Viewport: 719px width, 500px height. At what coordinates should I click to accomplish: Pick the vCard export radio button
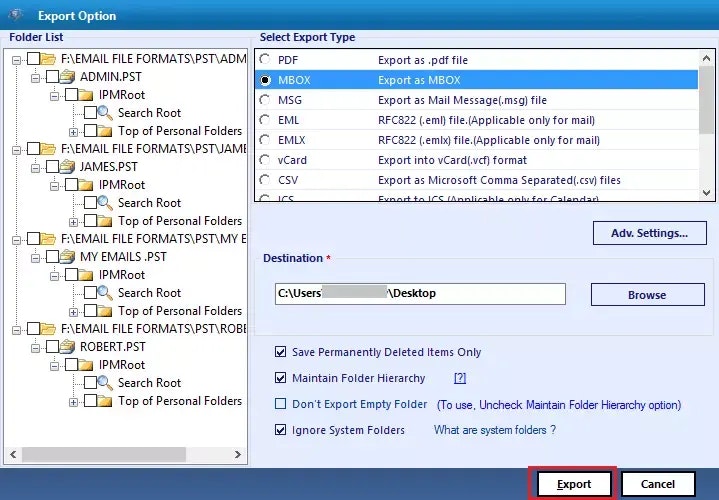(265, 160)
